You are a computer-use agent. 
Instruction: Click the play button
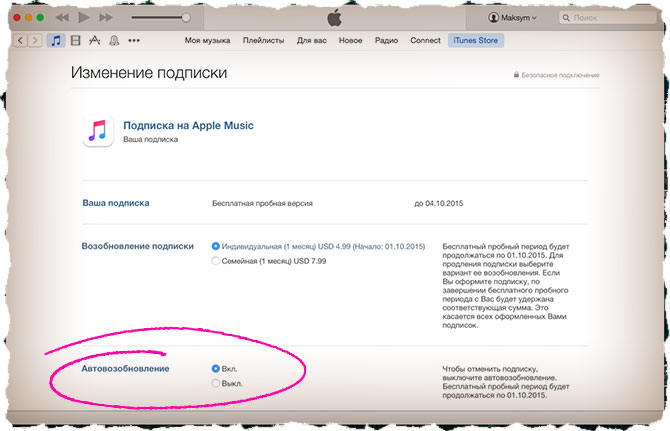click(x=84, y=18)
